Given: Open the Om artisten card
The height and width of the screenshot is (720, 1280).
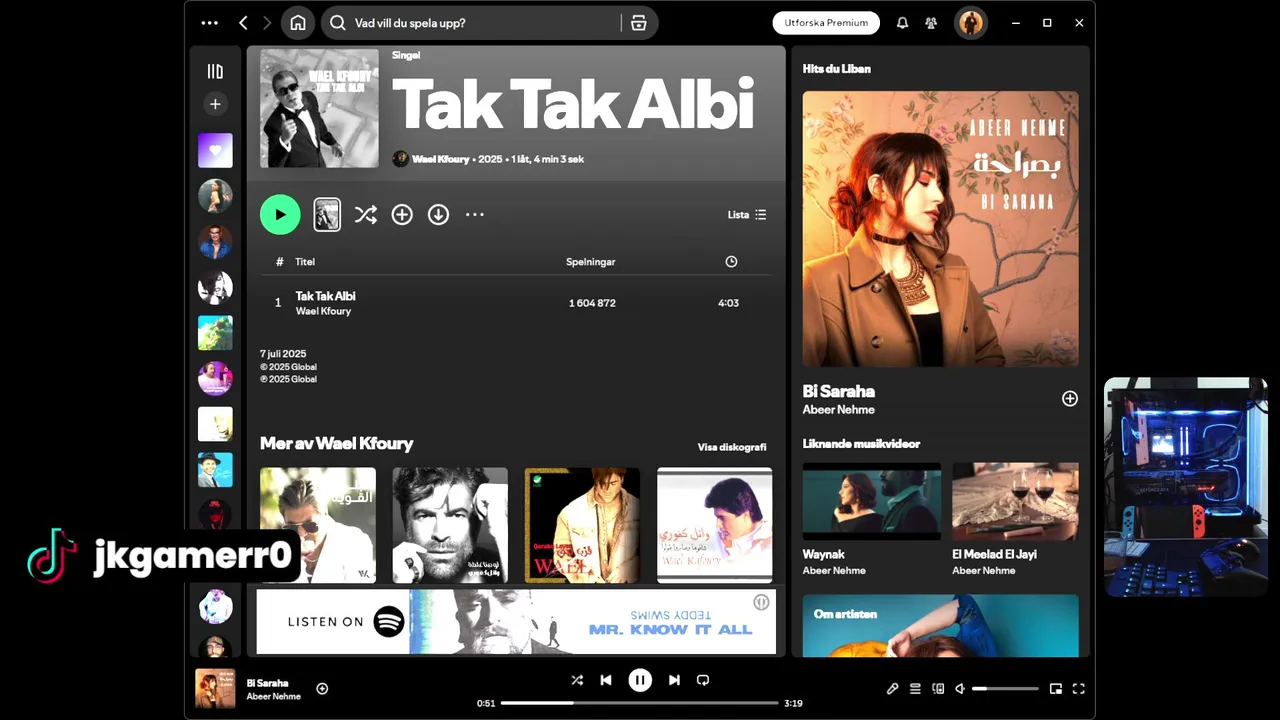Looking at the screenshot, I should 940,626.
